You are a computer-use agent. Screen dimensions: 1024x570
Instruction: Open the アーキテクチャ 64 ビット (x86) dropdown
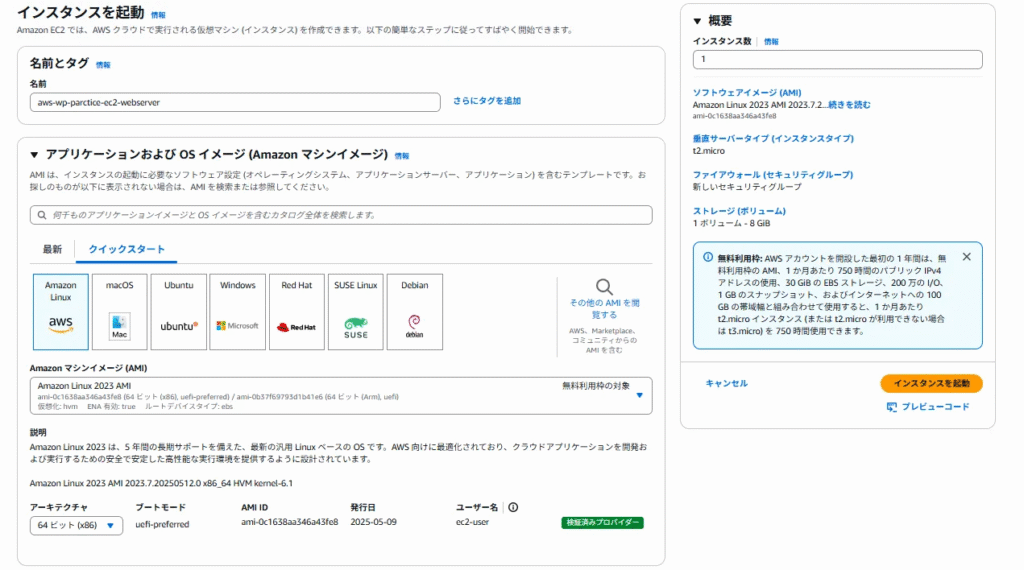(76, 525)
